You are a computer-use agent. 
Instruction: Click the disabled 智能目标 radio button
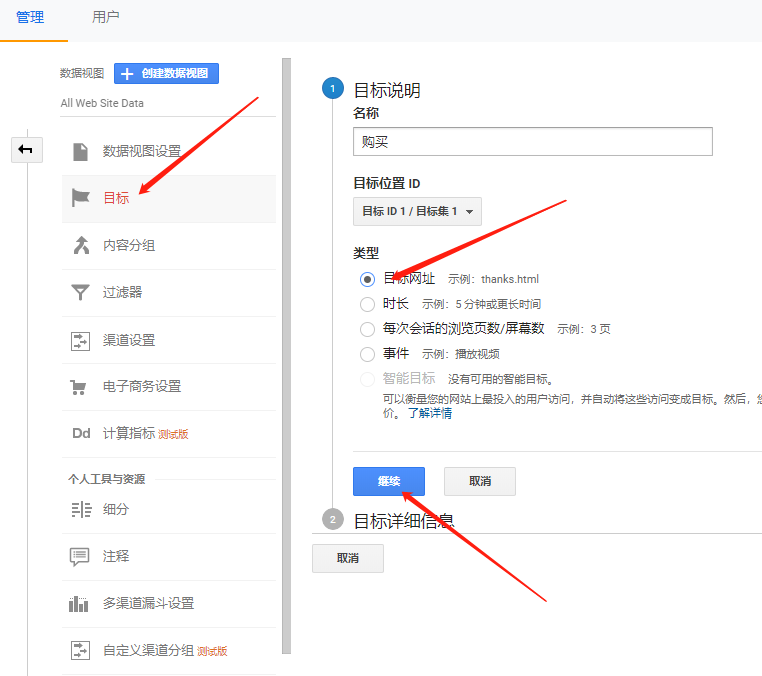367,379
